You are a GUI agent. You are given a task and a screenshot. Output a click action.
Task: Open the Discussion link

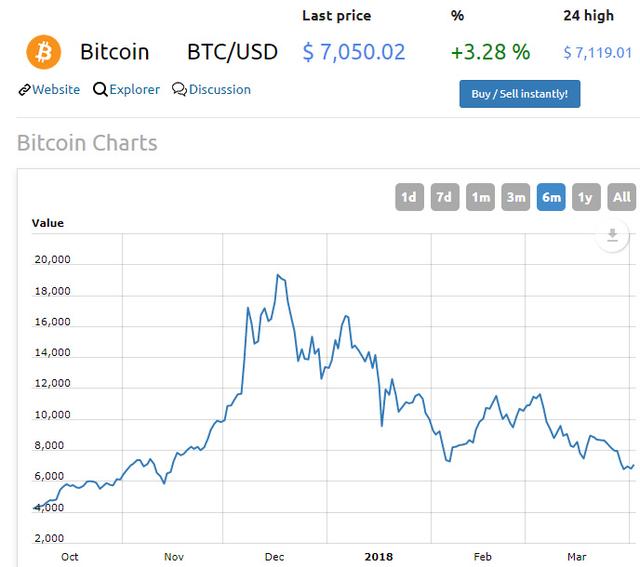pos(219,90)
